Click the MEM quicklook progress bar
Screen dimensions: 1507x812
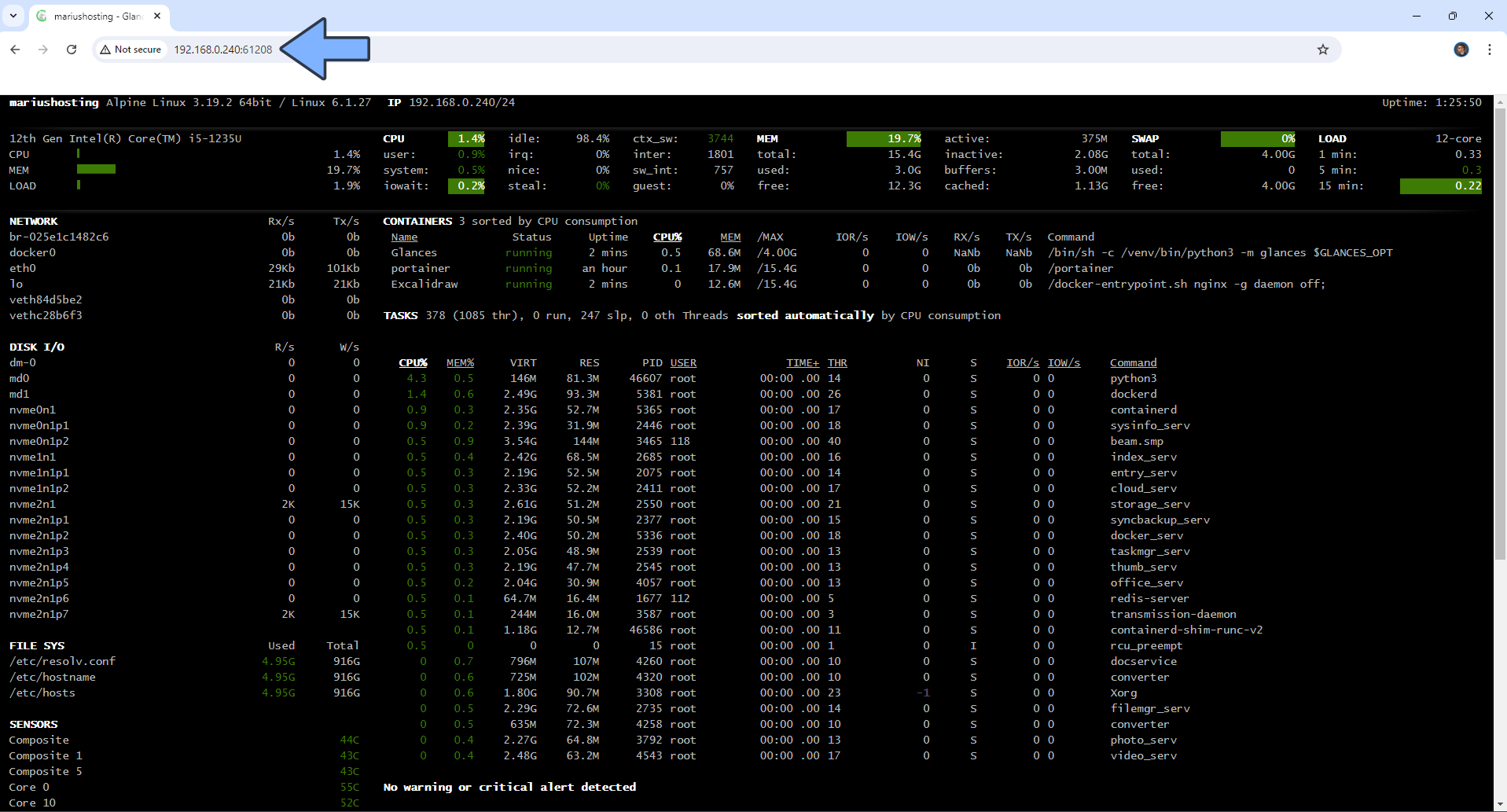[x=96, y=170]
